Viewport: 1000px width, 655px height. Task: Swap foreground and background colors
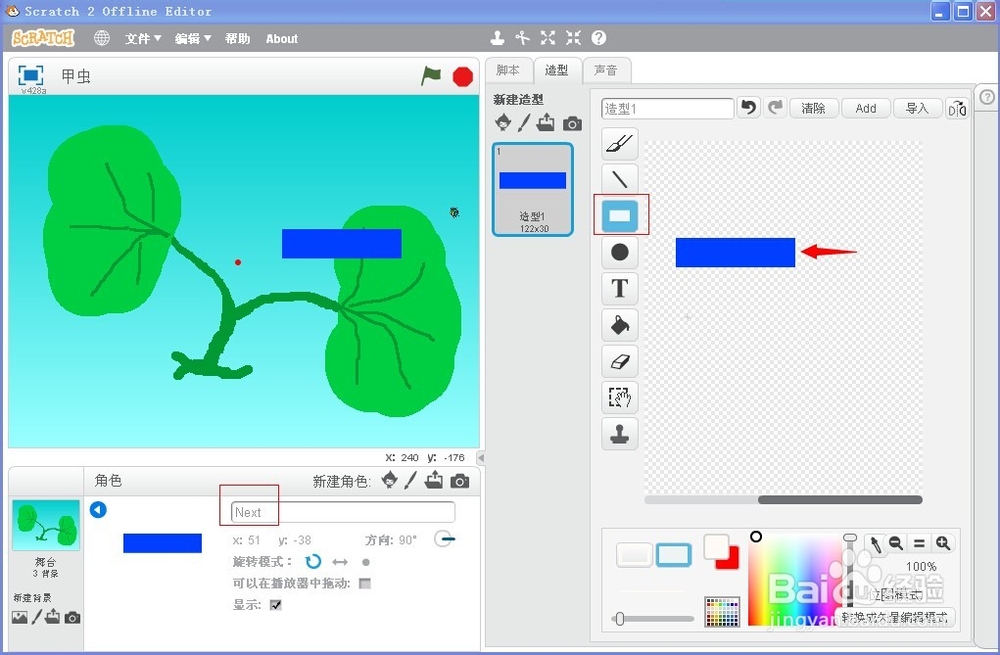pyautogui.click(x=721, y=551)
